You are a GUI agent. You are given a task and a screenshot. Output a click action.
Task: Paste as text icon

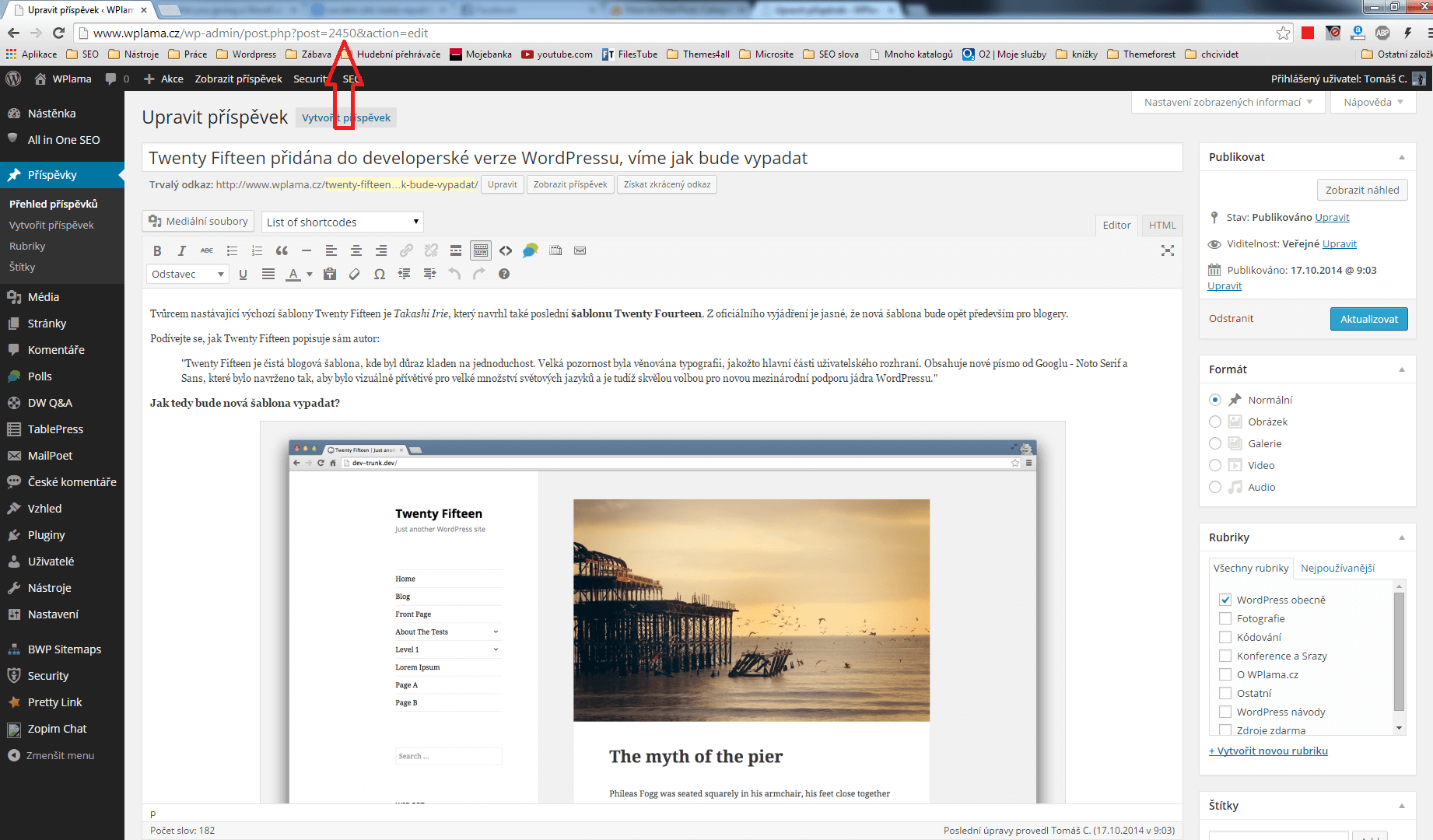click(x=330, y=274)
